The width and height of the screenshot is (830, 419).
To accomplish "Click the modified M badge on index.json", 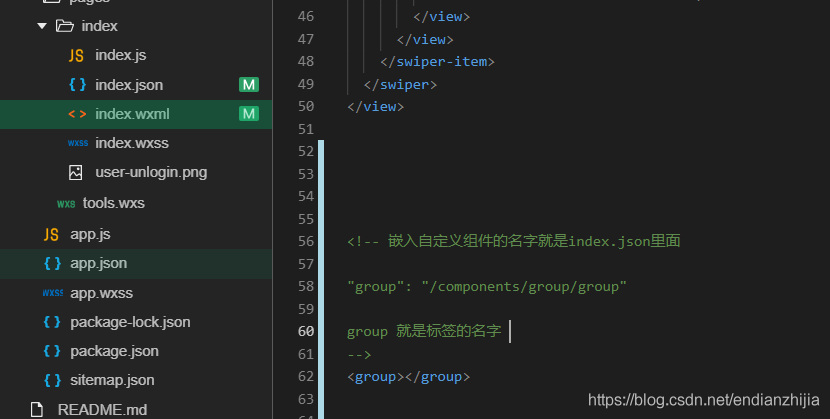I will point(249,85).
